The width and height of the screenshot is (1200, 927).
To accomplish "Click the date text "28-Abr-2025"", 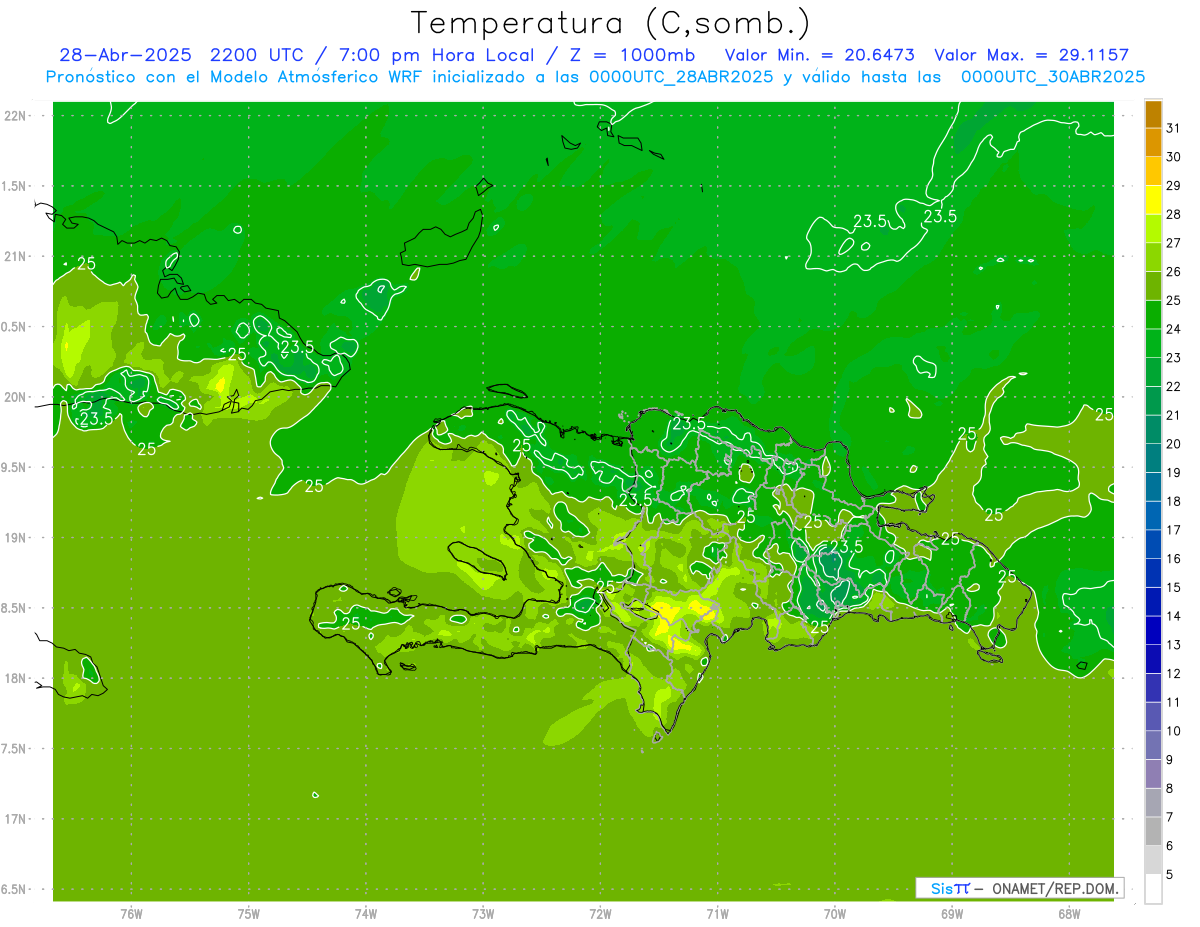I will click(125, 55).
